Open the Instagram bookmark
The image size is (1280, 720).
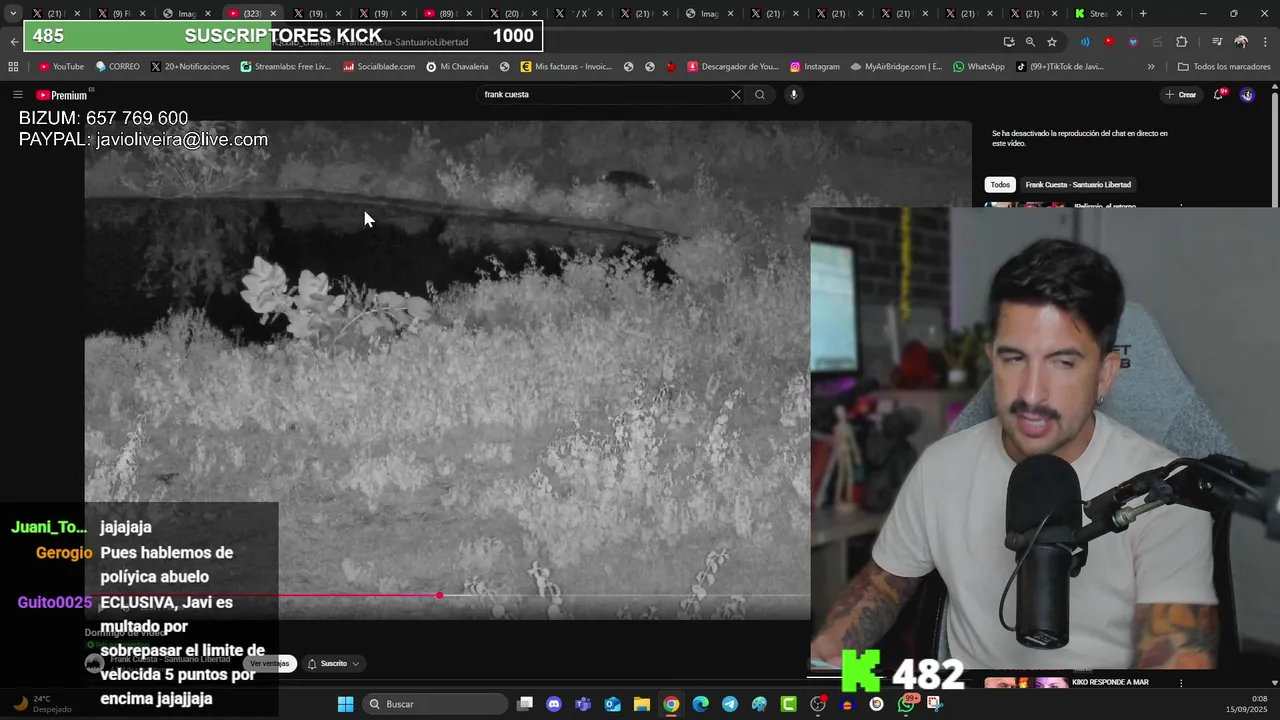814,67
